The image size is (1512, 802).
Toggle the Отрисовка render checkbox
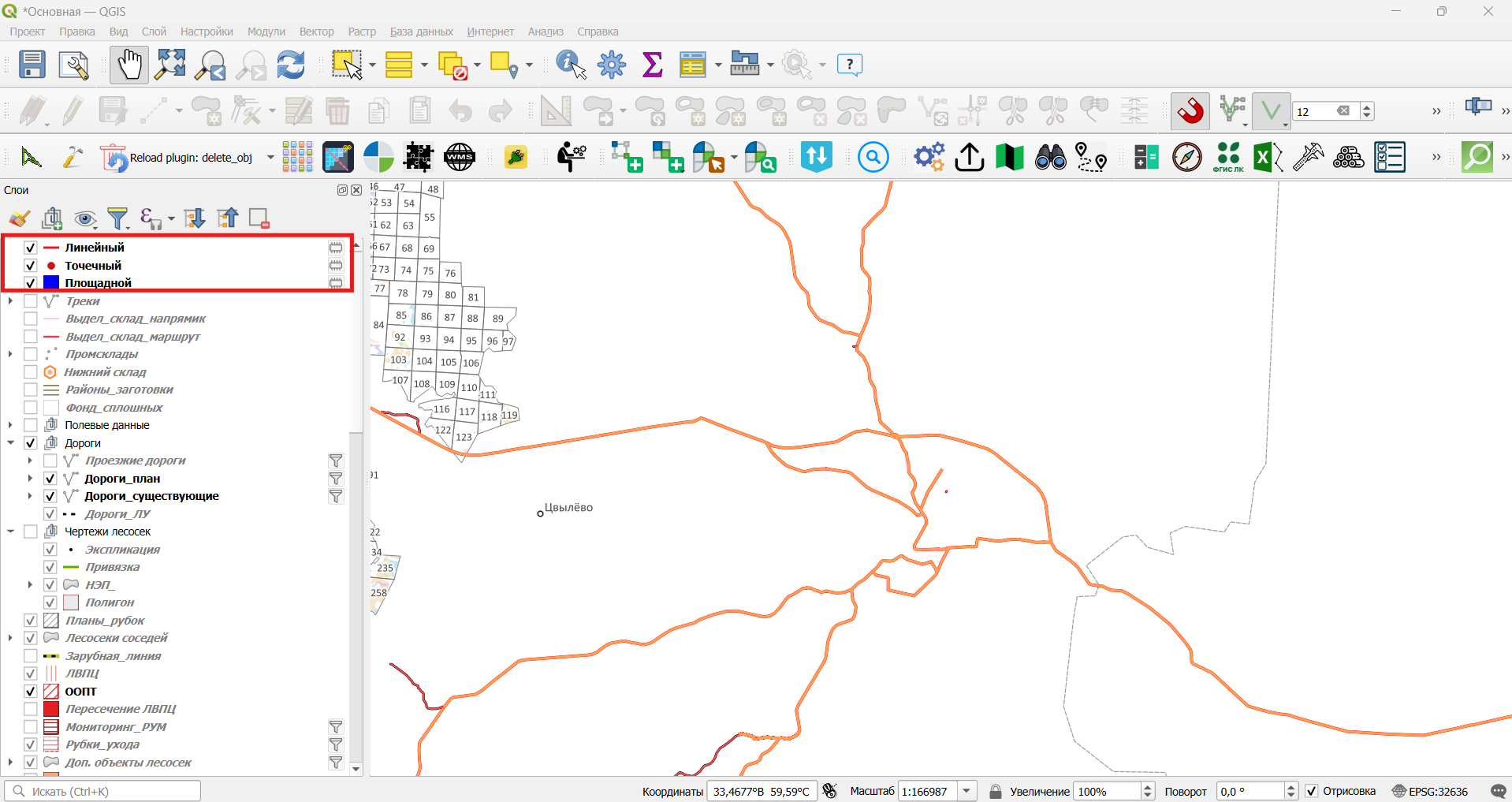click(1312, 791)
